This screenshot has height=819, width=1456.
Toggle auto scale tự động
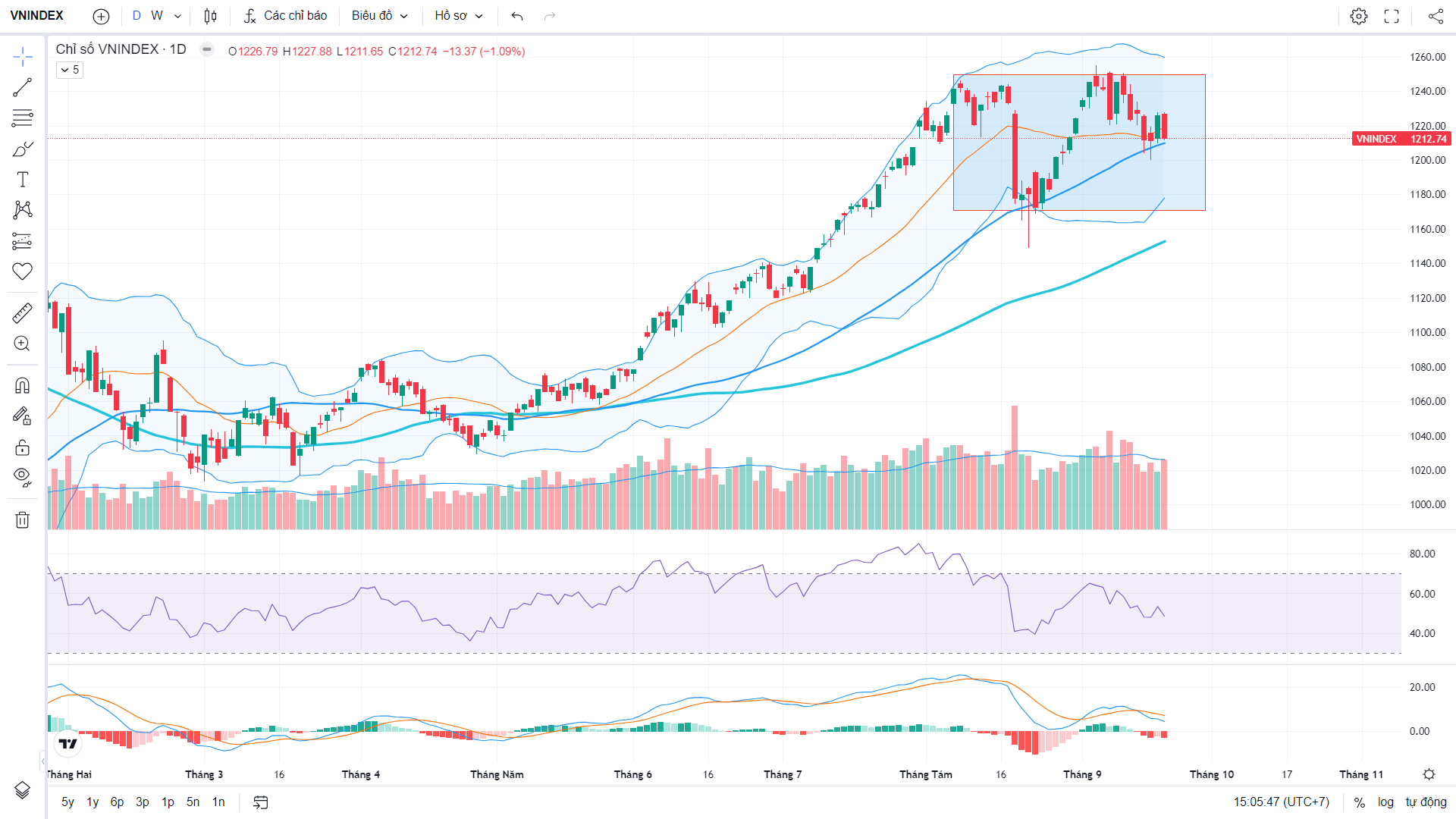pos(1426,802)
